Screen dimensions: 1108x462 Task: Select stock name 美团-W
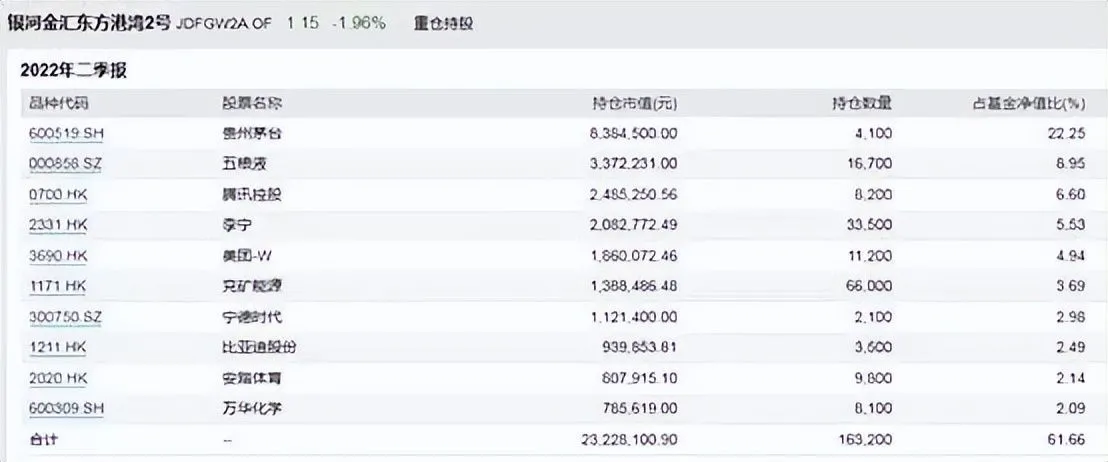pyautogui.click(x=246, y=256)
